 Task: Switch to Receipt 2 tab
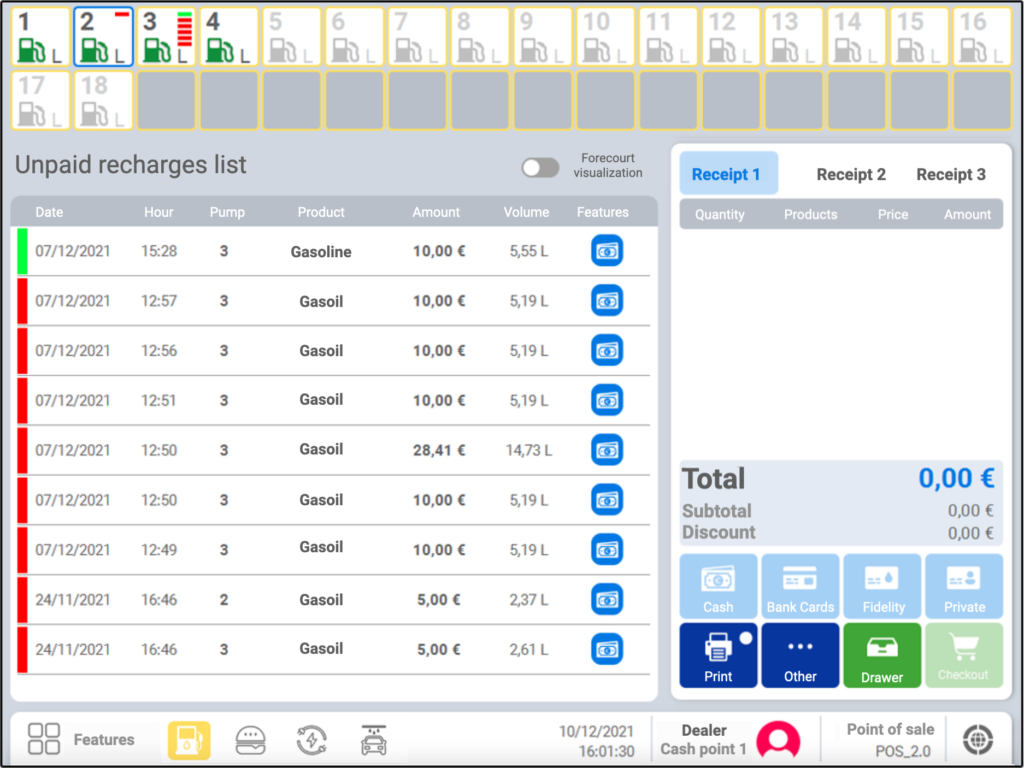click(851, 174)
